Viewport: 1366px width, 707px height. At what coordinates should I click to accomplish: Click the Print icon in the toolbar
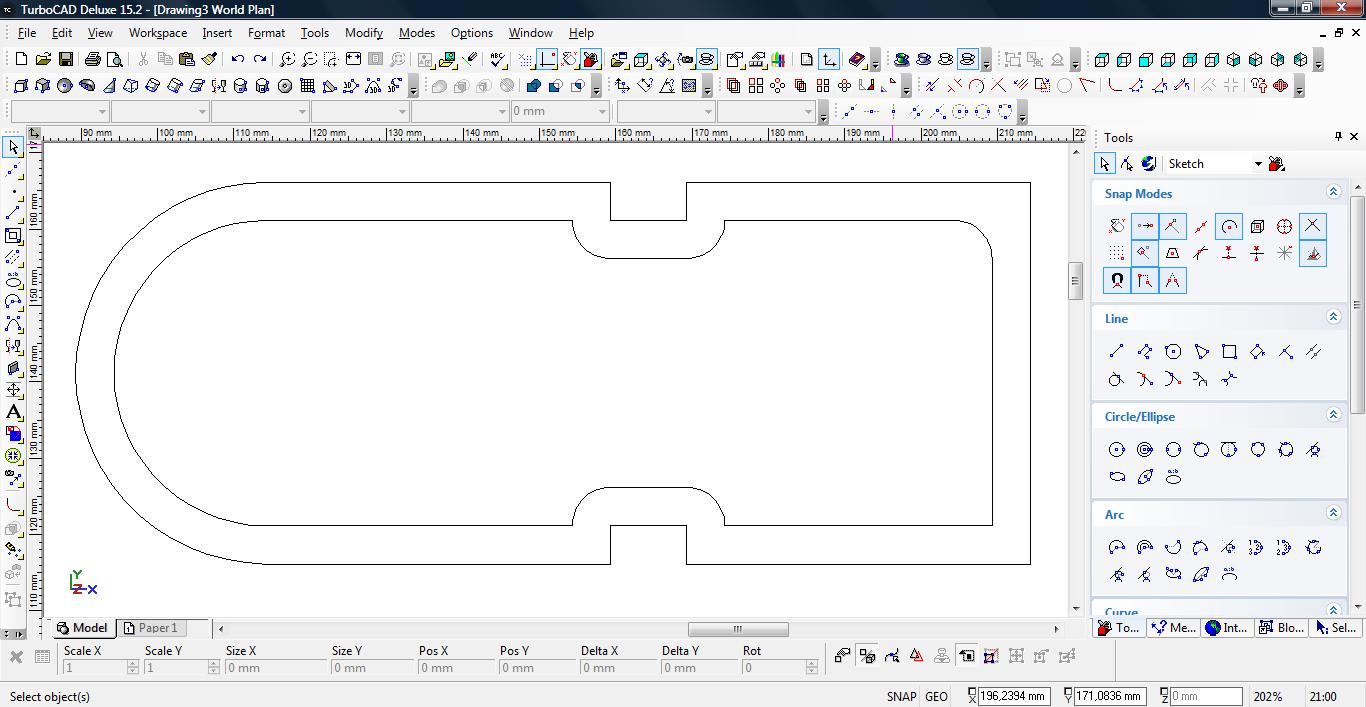coord(93,60)
